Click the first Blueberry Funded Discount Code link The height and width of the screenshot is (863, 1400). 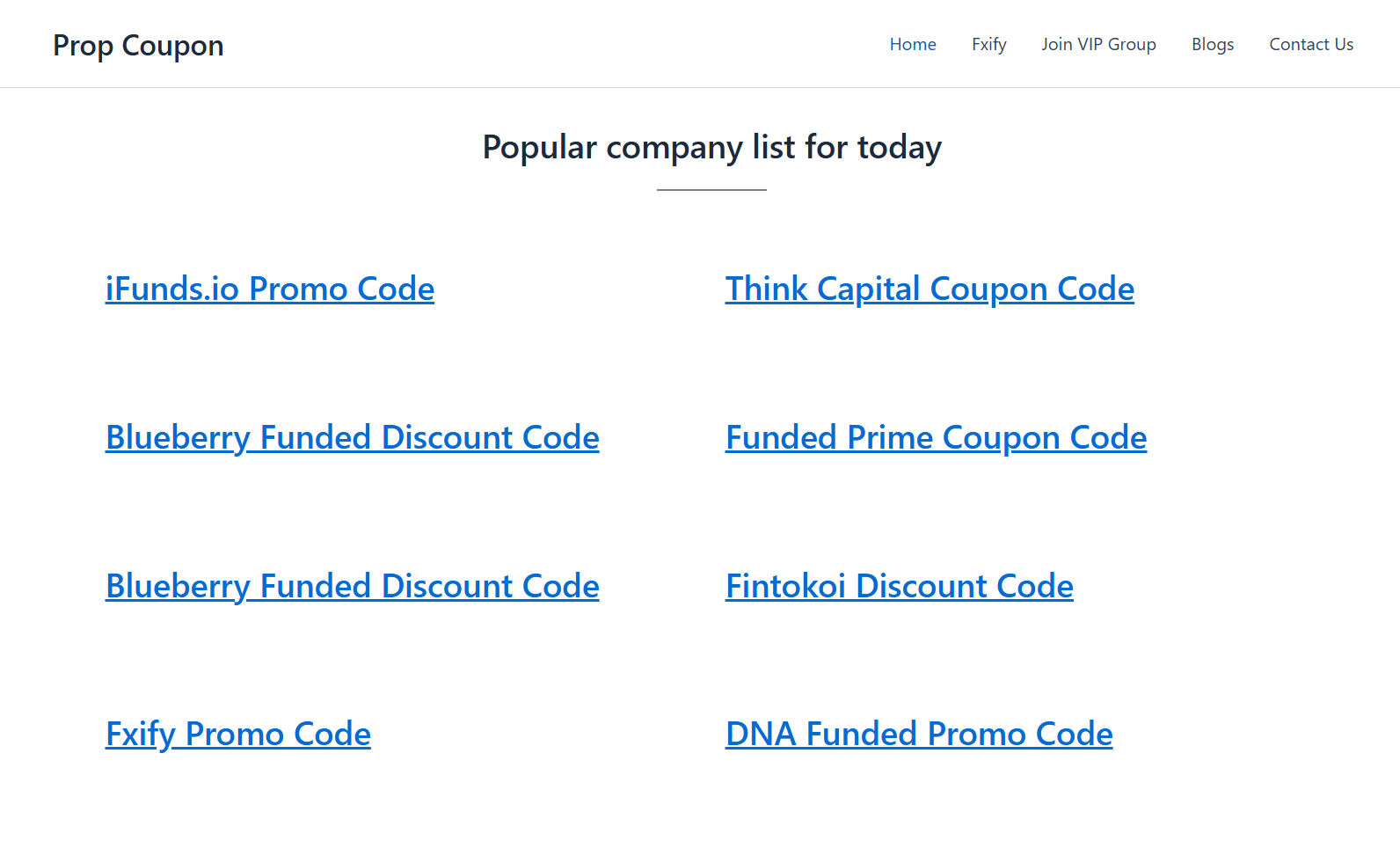[352, 437]
